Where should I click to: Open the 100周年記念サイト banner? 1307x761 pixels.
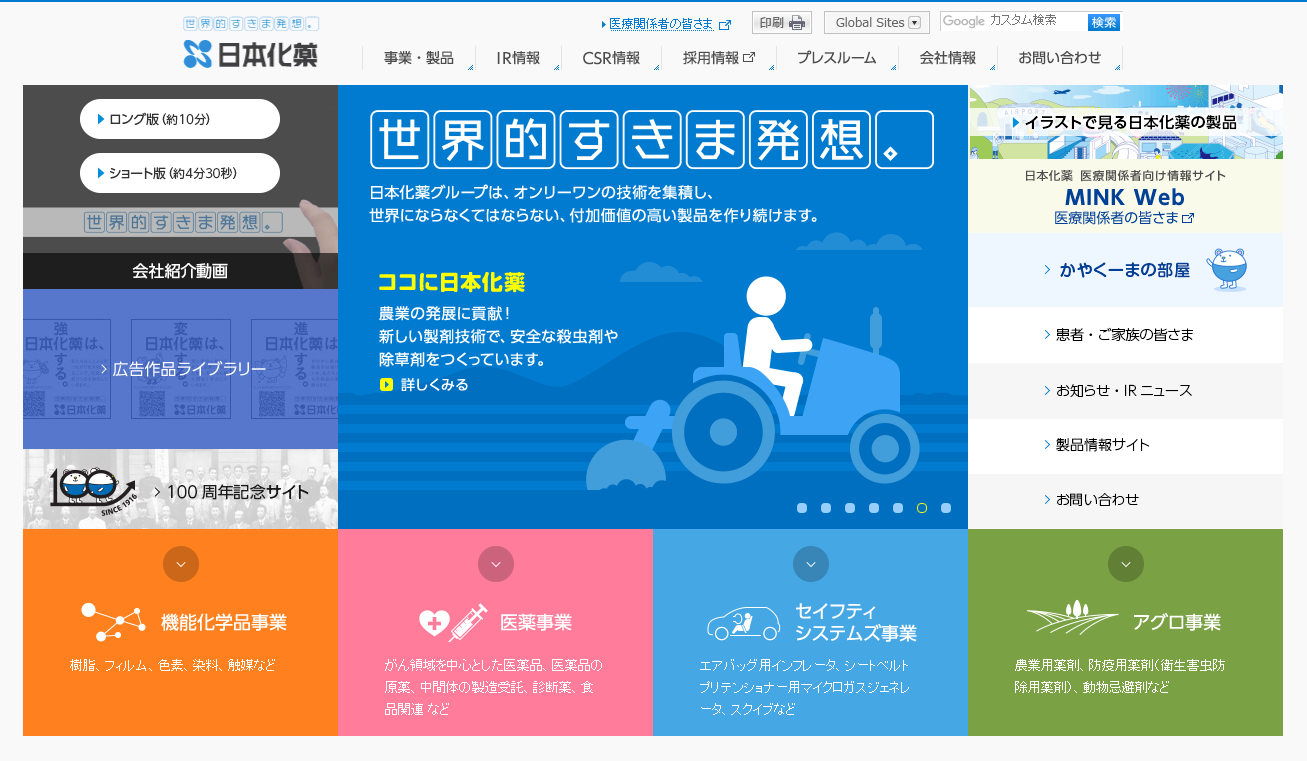pyautogui.click(x=180, y=489)
